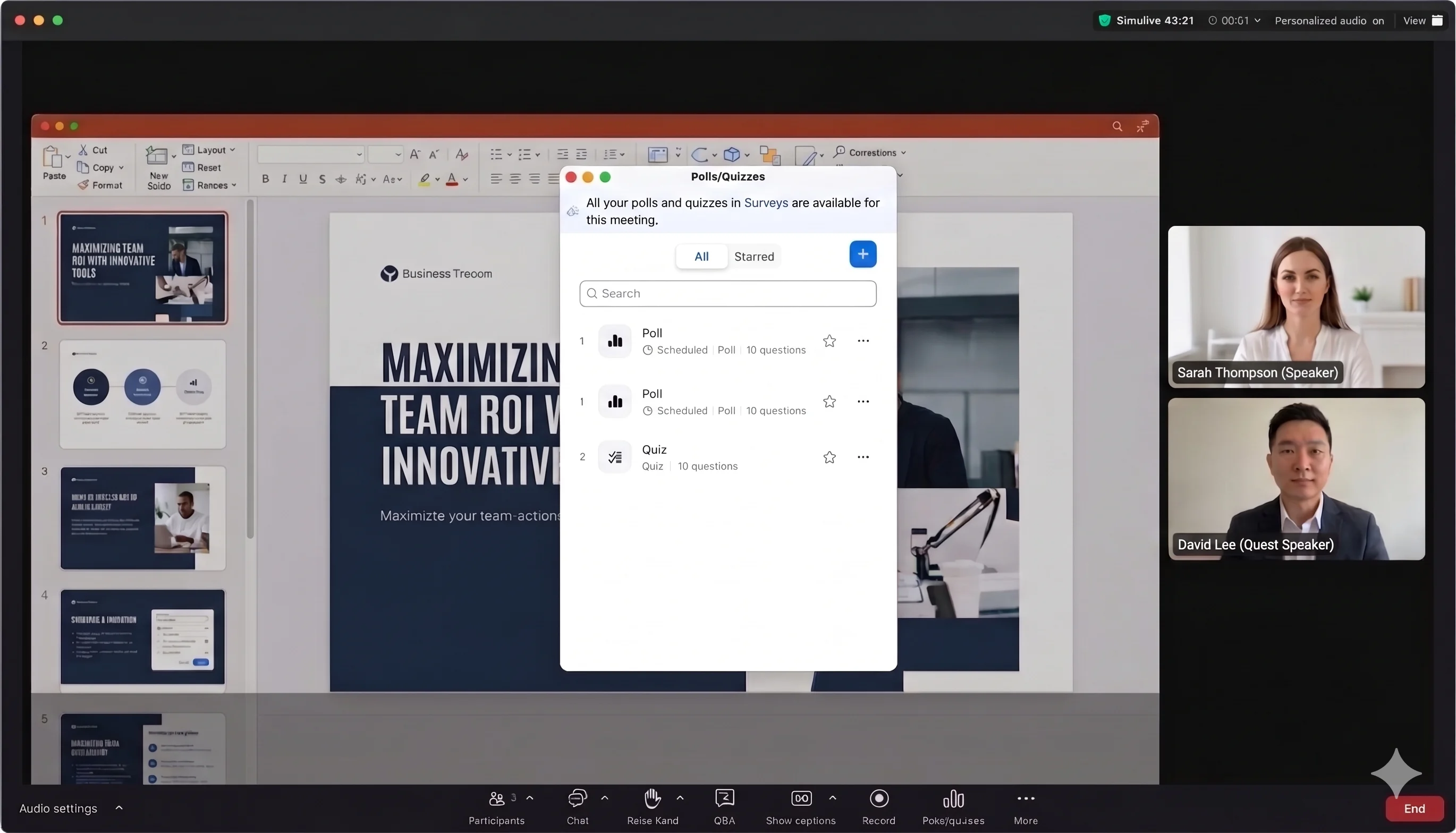Decrease list indent level
The height and width of the screenshot is (833, 1456).
pos(562,155)
